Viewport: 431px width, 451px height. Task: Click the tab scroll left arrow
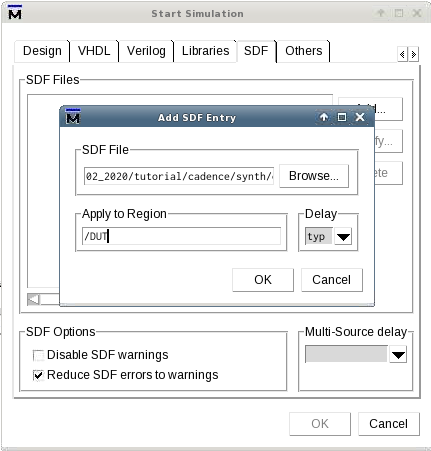(x=402, y=54)
